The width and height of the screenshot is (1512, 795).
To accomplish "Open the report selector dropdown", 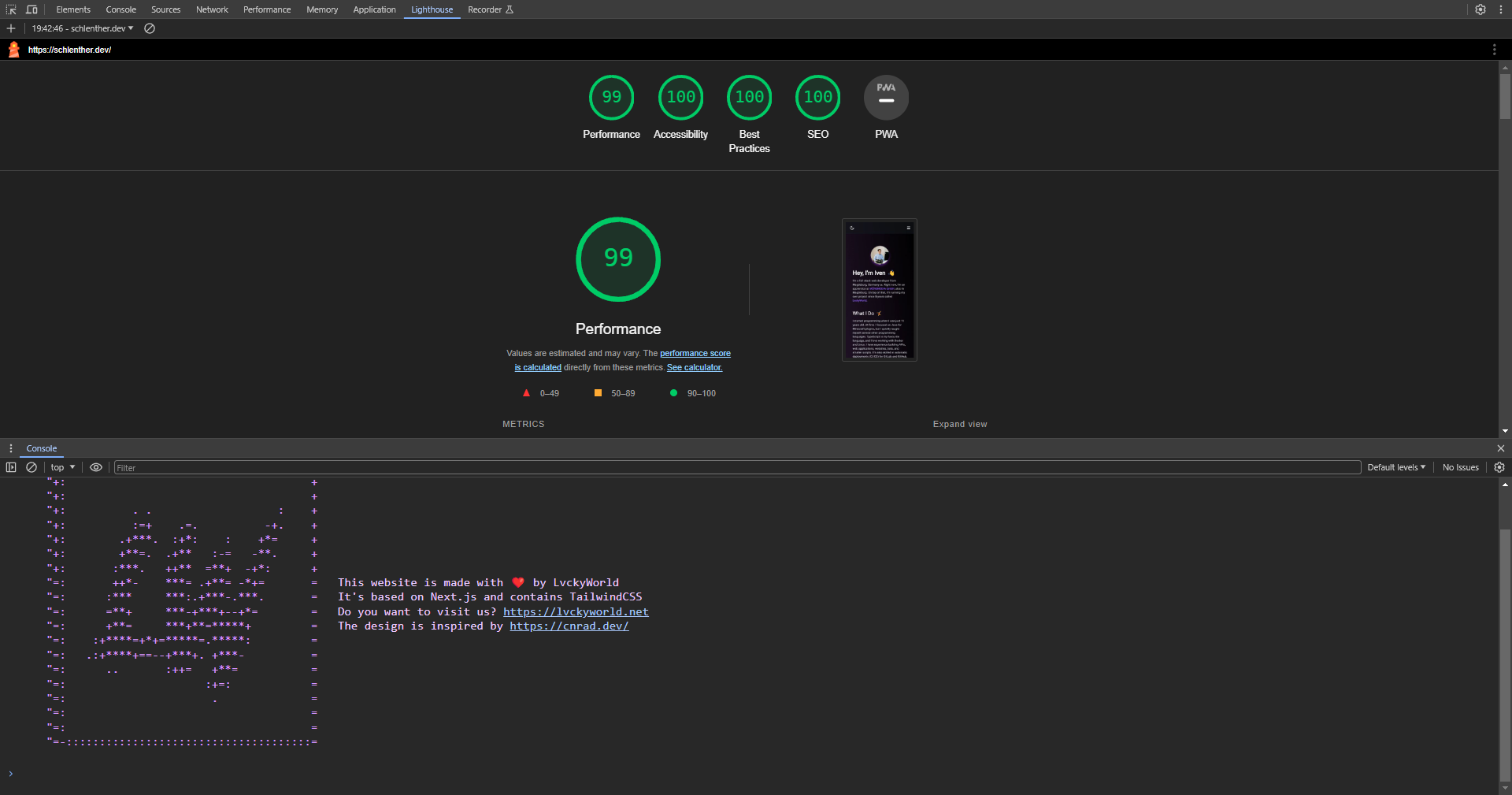I will [x=83, y=28].
